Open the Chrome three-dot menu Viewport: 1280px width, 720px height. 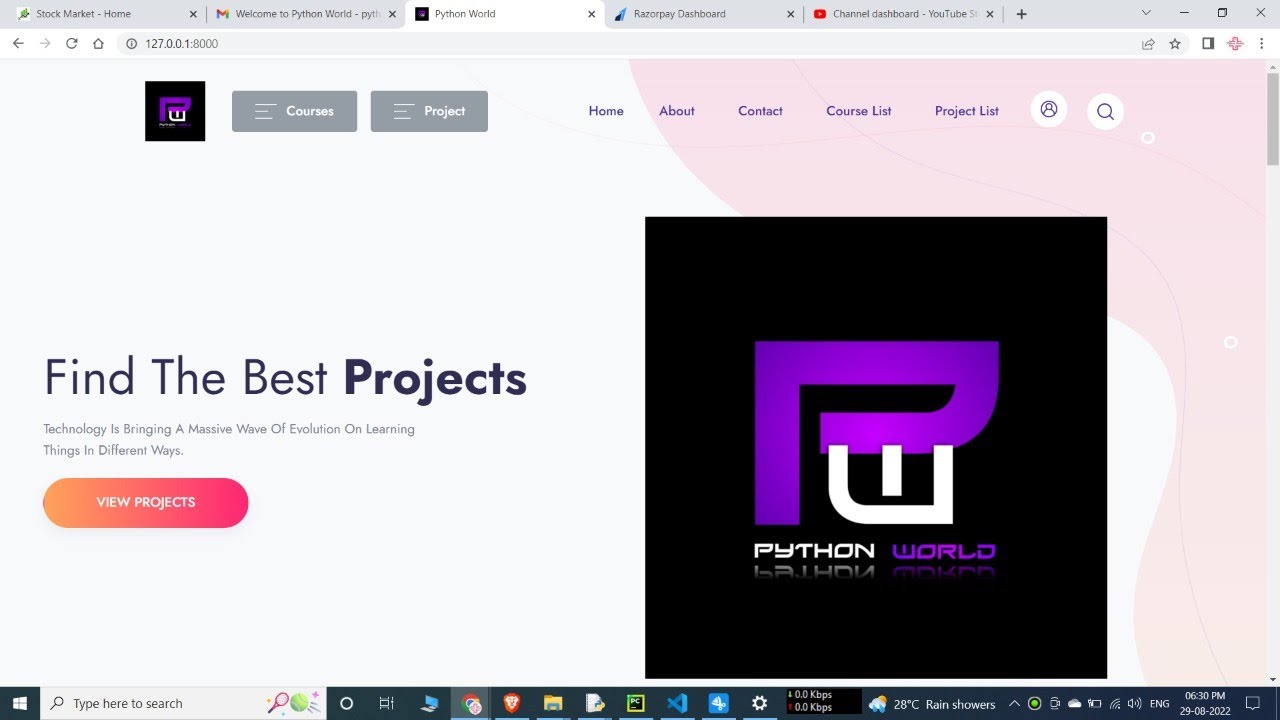pyautogui.click(x=1262, y=44)
